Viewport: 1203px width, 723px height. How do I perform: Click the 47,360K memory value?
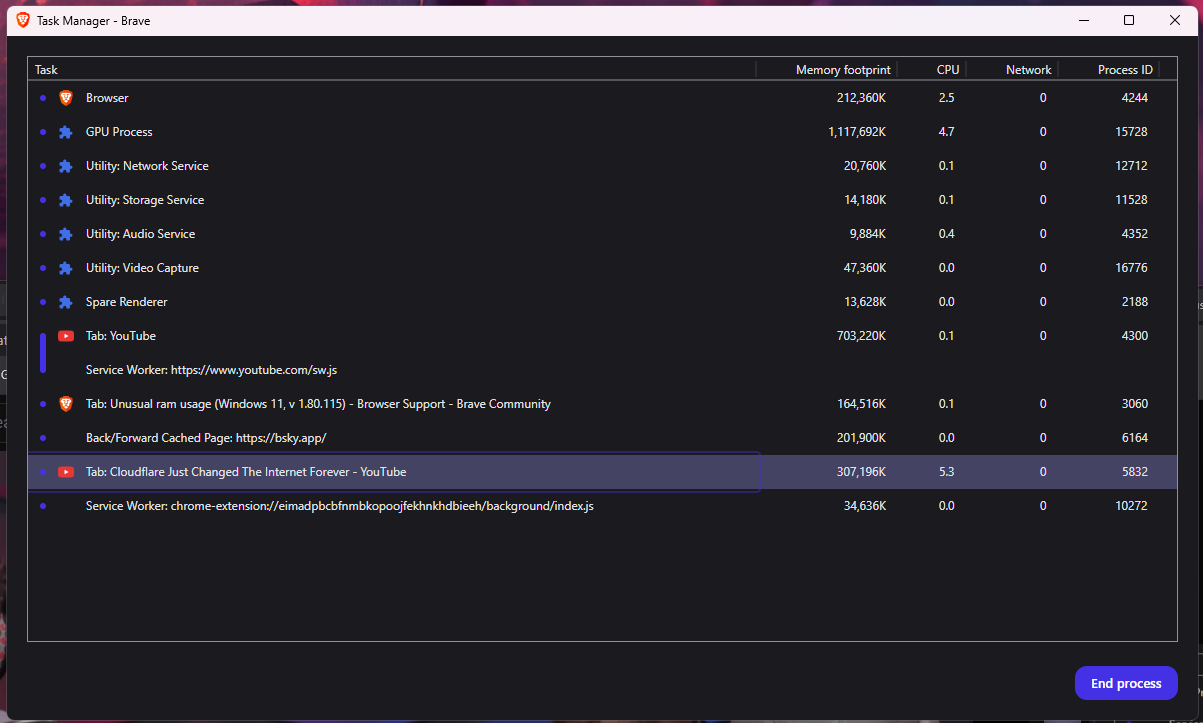tap(865, 268)
